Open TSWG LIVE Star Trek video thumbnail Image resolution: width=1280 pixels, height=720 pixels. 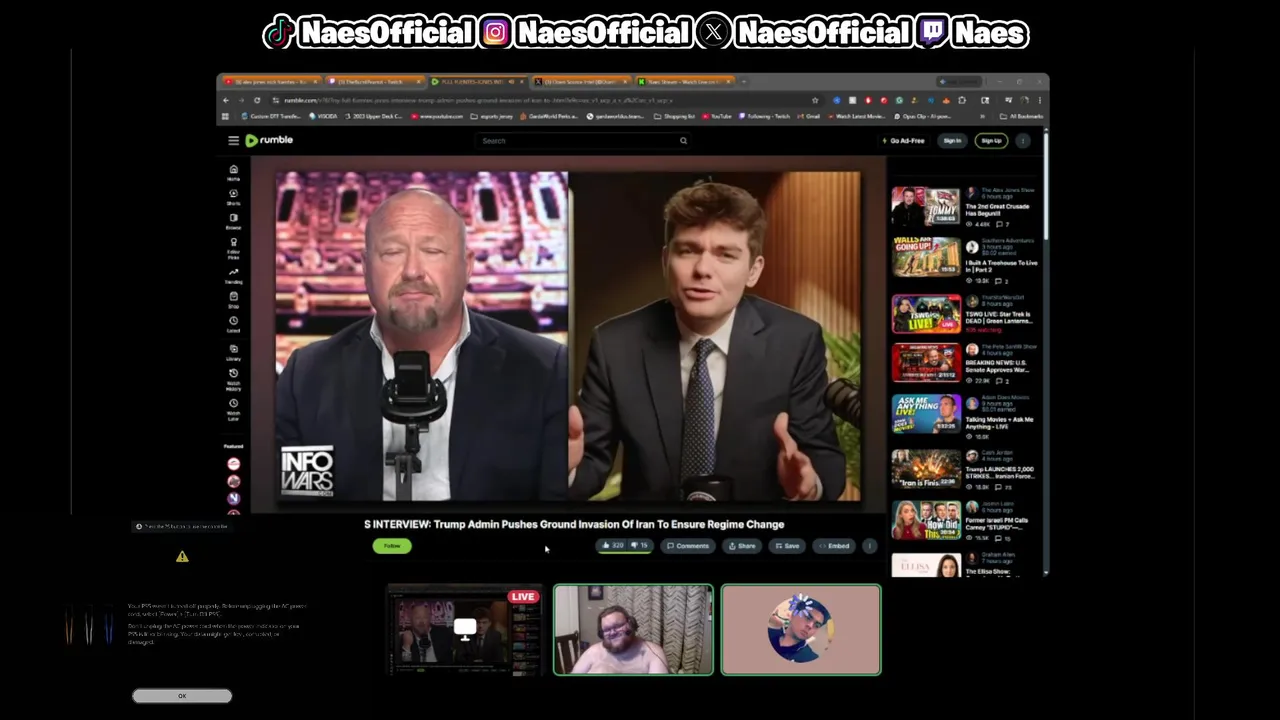click(x=926, y=314)
